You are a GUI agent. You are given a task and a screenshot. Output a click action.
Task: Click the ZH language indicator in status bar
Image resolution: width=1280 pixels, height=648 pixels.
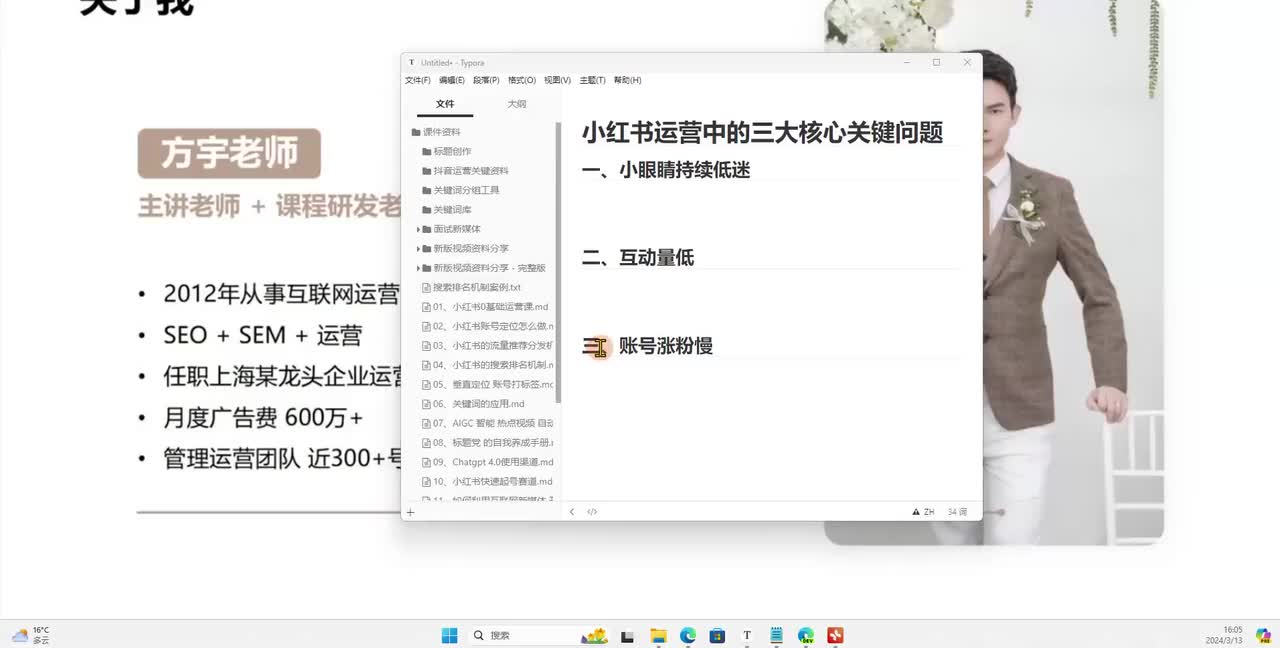pos(929,512)
